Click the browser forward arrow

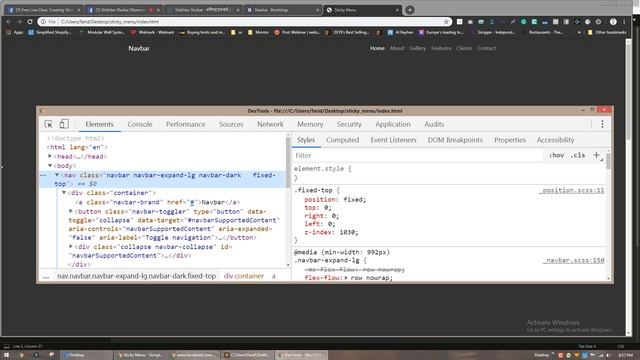[19, 22]
